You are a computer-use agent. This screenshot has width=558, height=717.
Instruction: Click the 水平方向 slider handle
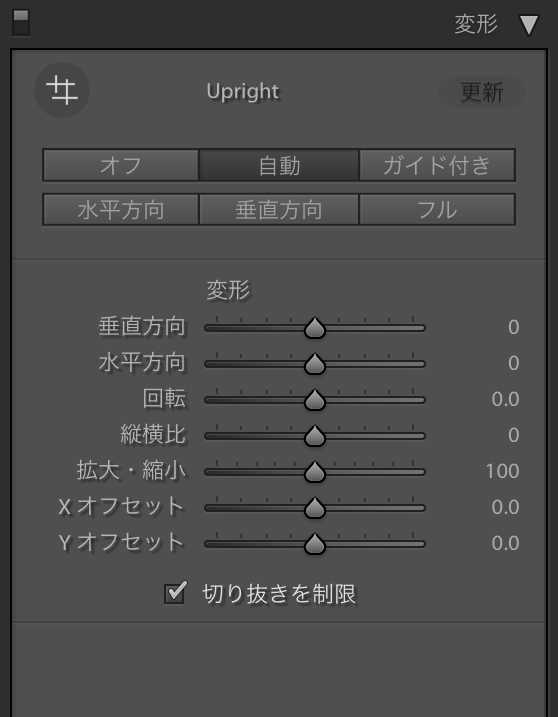coord(315,364)
